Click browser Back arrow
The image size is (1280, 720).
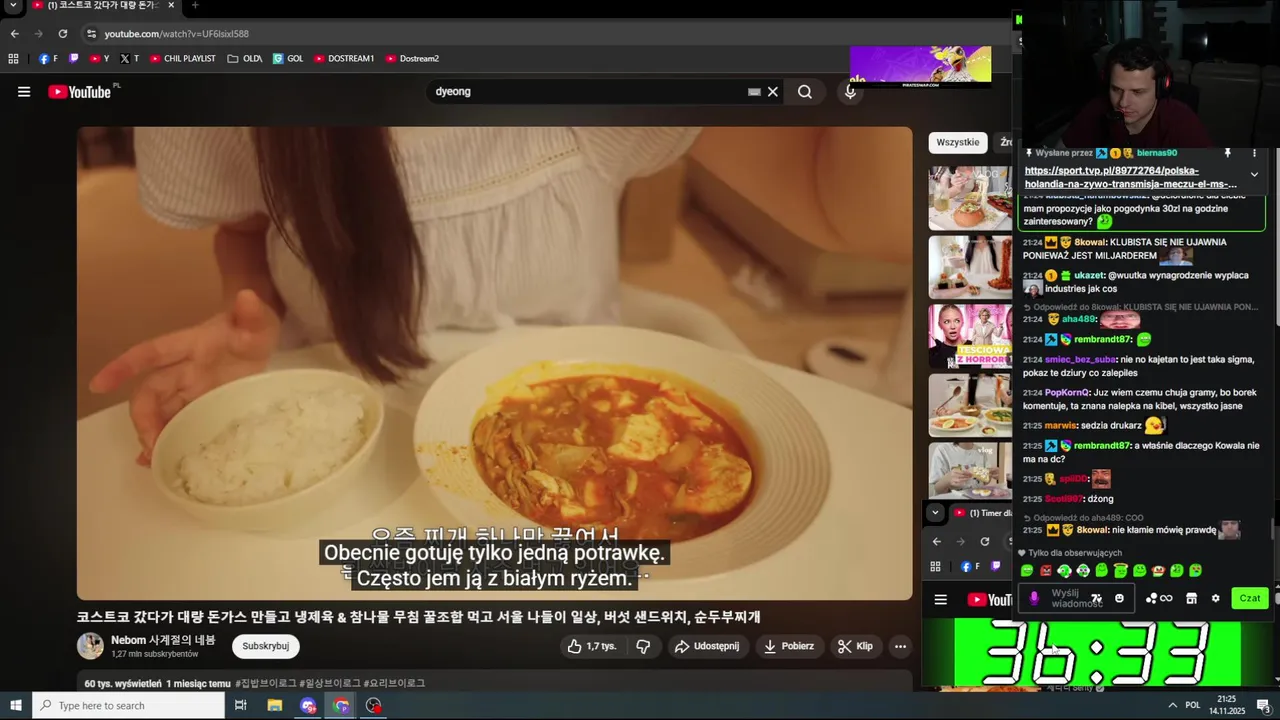click(14, 34)
